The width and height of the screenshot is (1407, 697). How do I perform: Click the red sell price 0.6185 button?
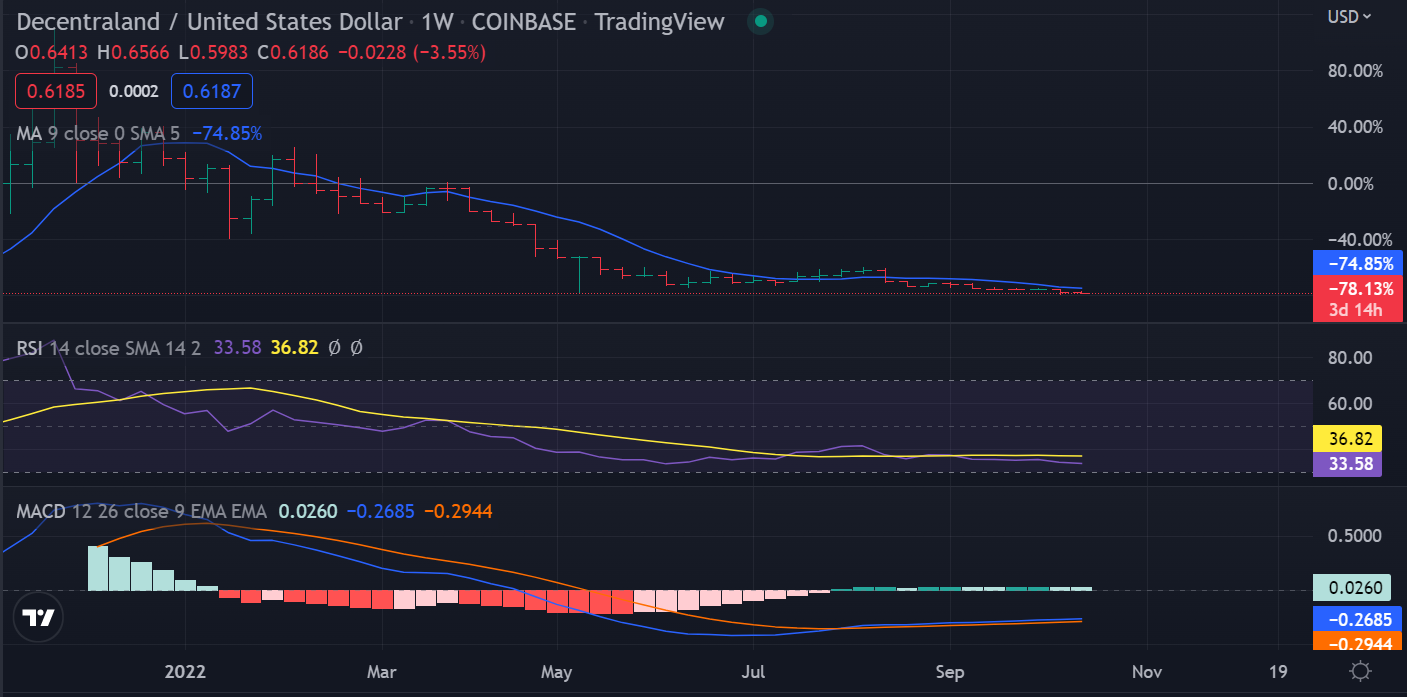[56, 91]
